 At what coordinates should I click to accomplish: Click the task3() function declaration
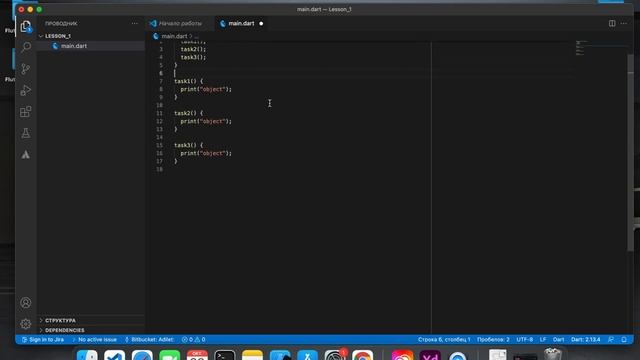pyautogui.click(x=188, y=145)
